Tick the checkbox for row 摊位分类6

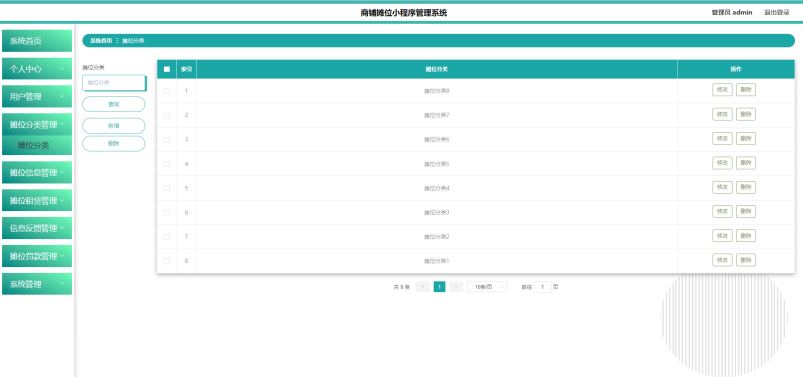[166, 139]
